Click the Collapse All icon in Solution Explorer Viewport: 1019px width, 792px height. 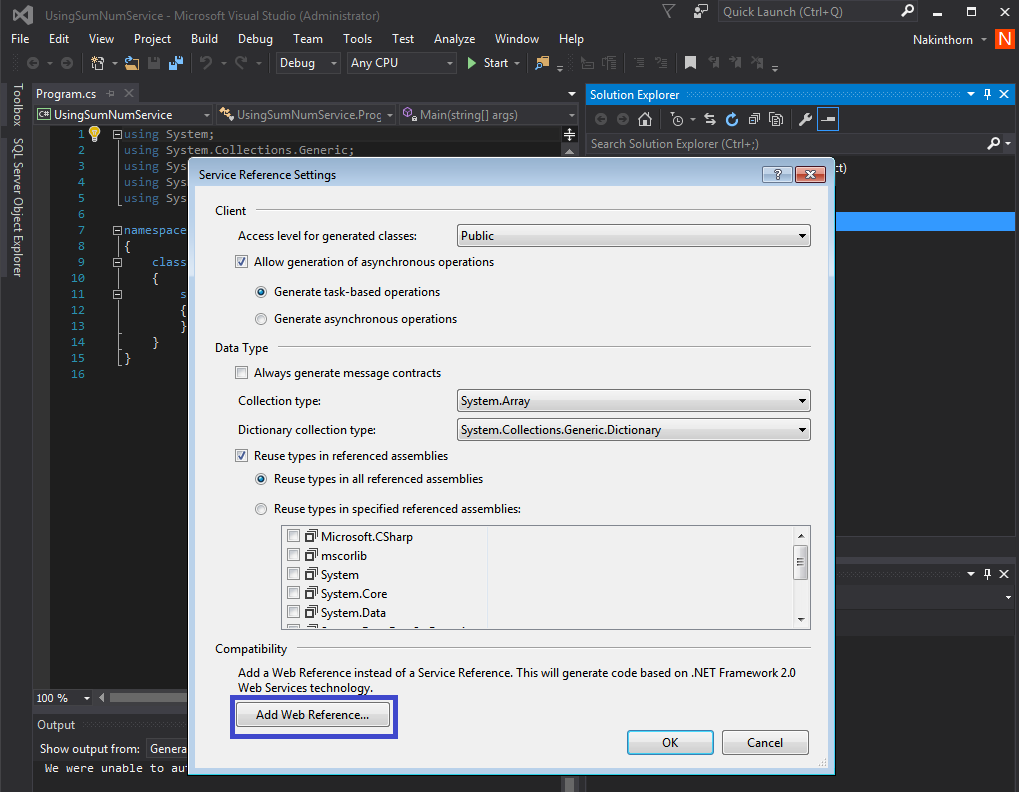(754, 120)
